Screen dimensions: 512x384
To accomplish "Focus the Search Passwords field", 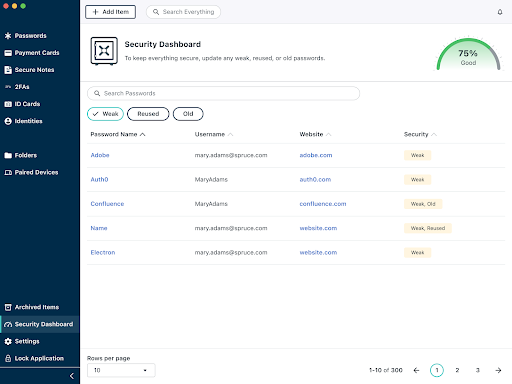I will (223, 93).
